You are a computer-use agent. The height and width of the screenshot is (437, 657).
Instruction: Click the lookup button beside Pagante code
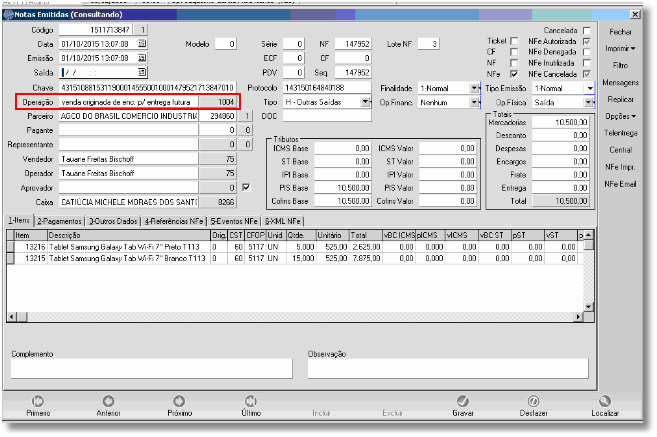click(x=247, y=130)
